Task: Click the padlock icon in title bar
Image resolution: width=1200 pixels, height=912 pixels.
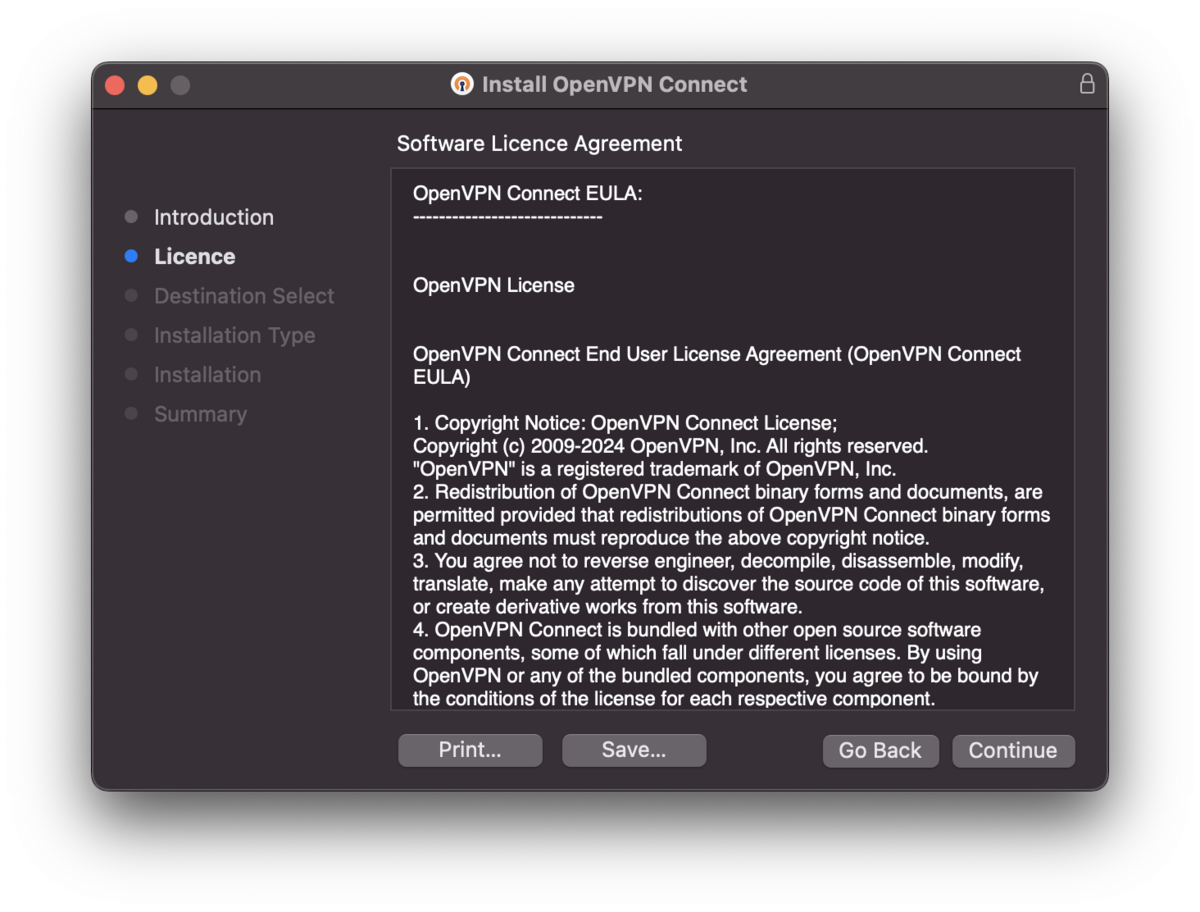Action: point(1087,84)
